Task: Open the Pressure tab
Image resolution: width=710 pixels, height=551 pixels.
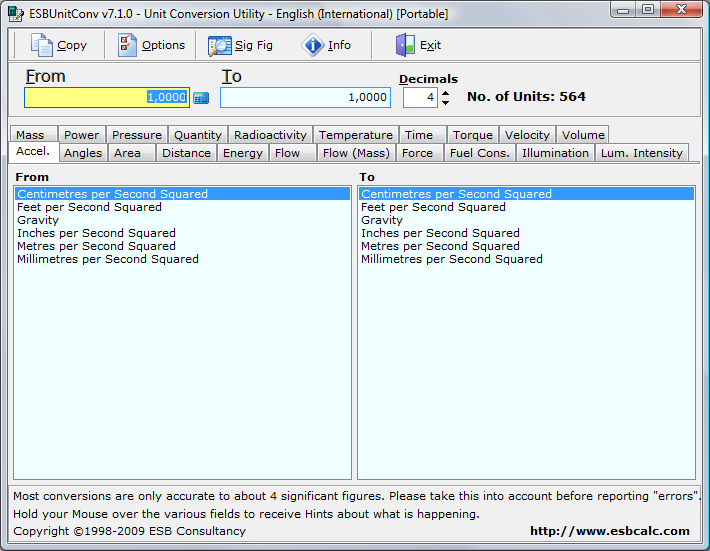Action: coord(137,134)
